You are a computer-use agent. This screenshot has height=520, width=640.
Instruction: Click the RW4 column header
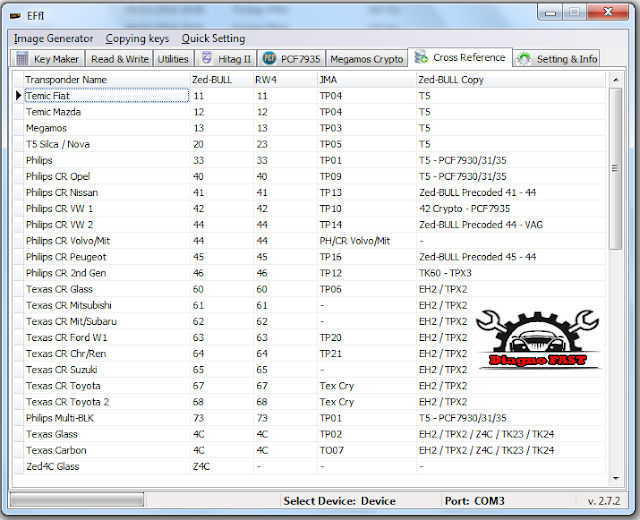[285, 80]
